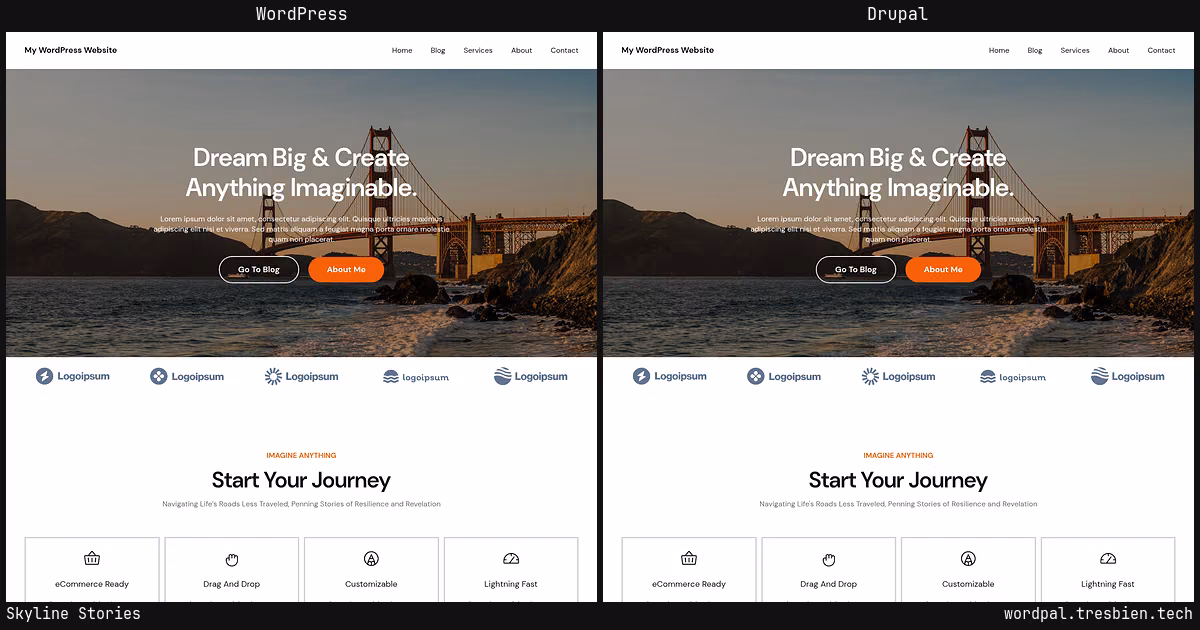Click the four-dot Logoipsum logo in Drupal pane
The height and width of the screenshot is (630, 1200).
(784, 376)
